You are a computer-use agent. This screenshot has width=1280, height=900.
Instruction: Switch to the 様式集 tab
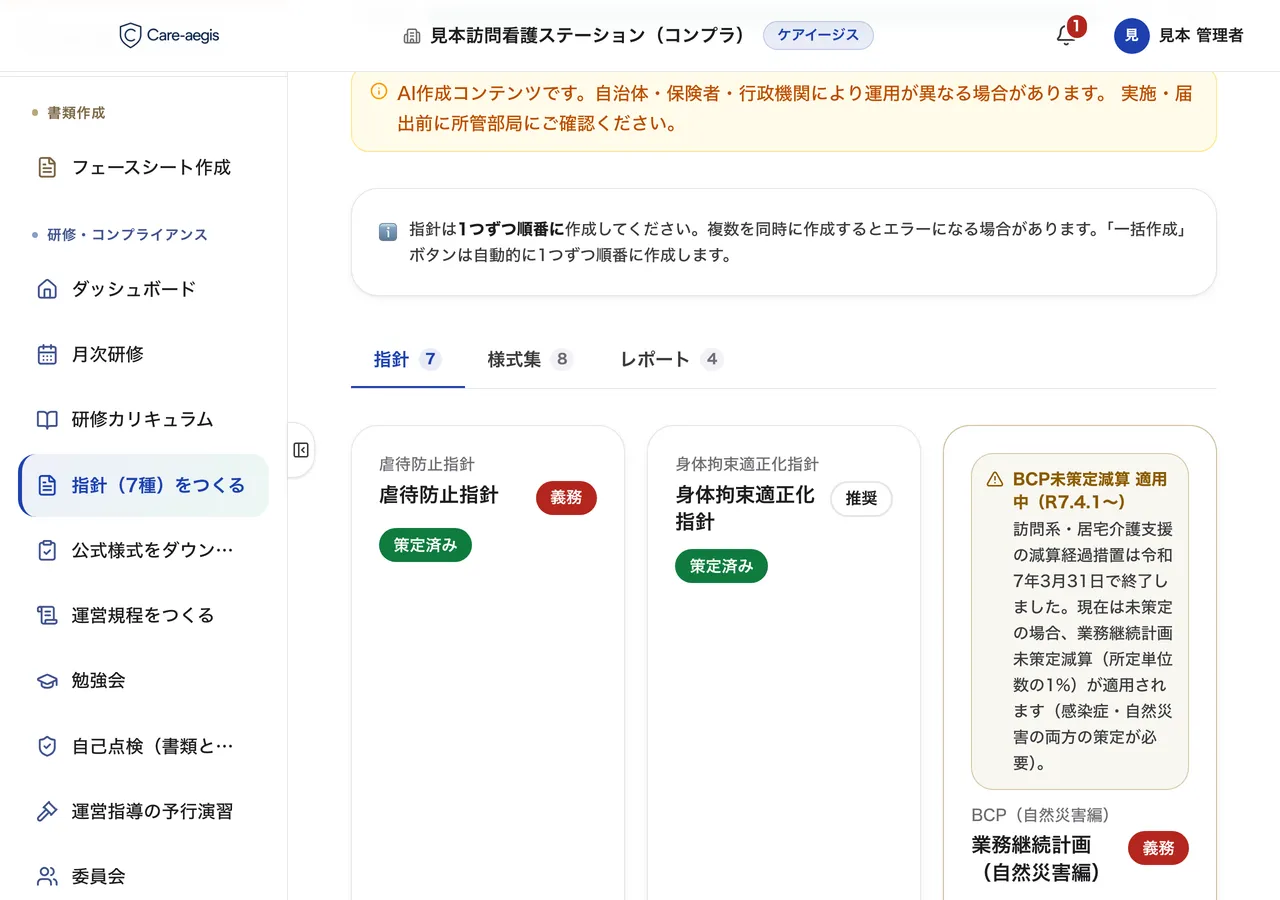(530, 359)
